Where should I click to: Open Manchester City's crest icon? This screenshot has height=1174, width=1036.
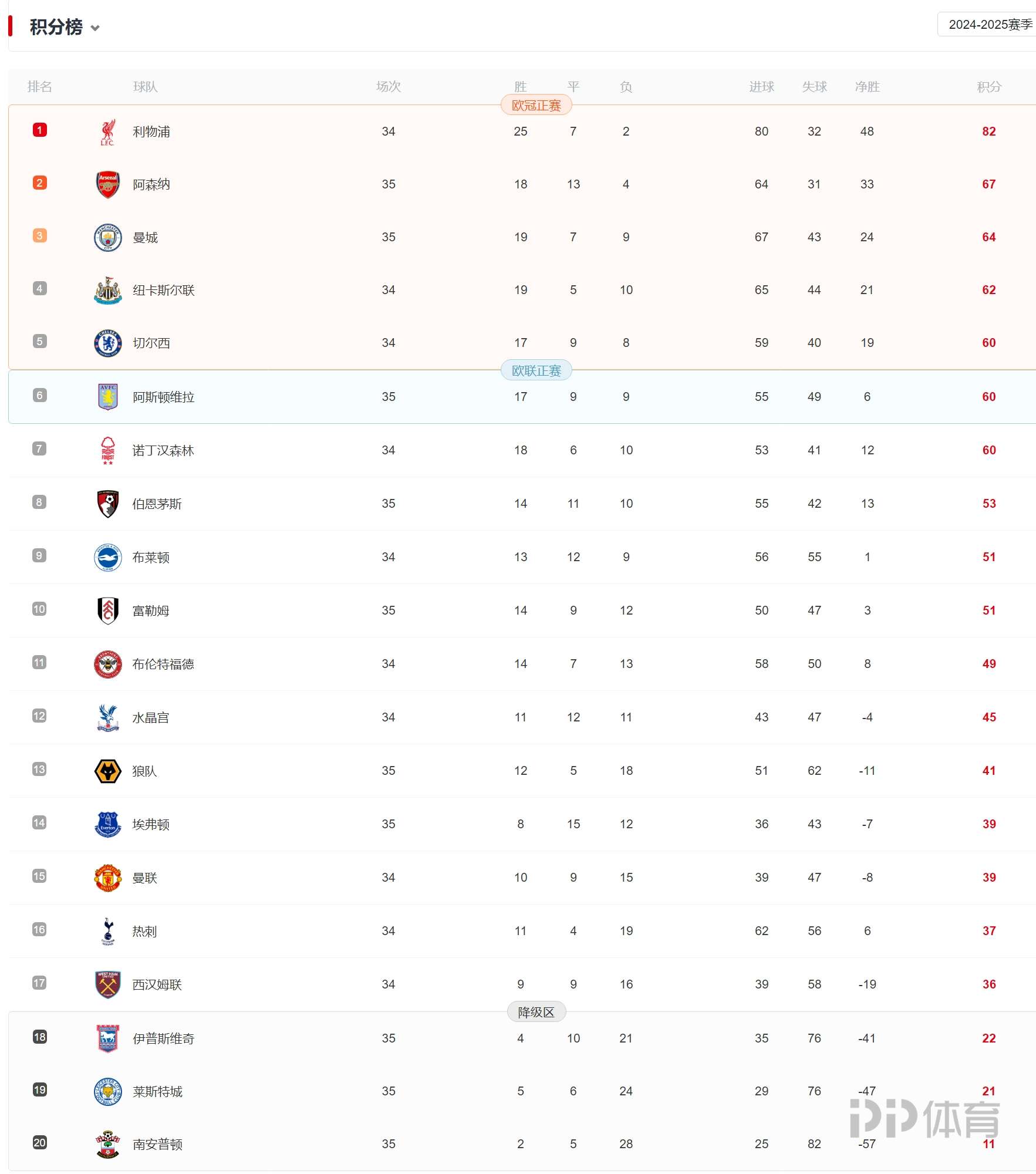107,237
